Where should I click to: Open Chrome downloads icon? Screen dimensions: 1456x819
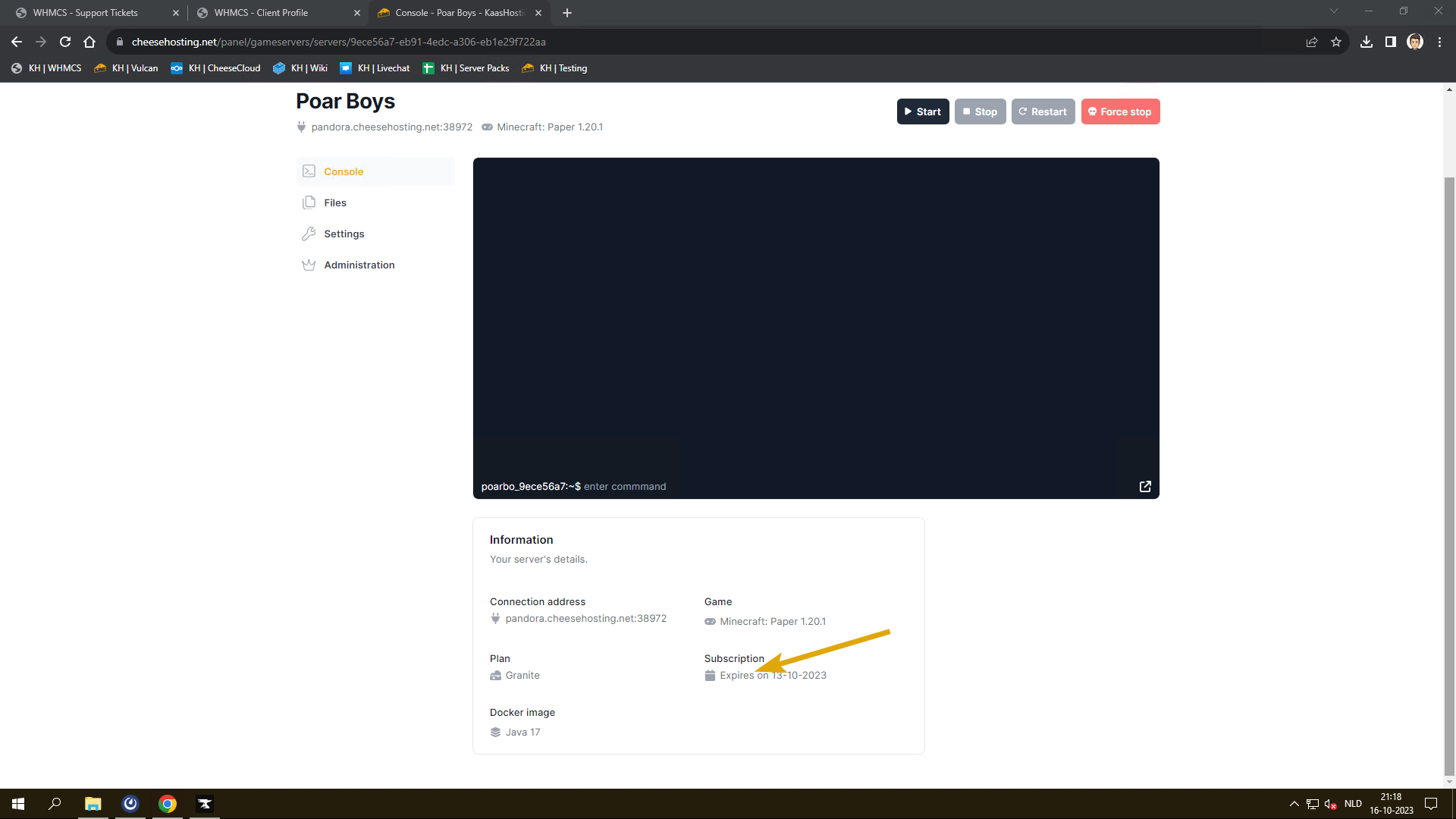click(x=1367, y=42)
